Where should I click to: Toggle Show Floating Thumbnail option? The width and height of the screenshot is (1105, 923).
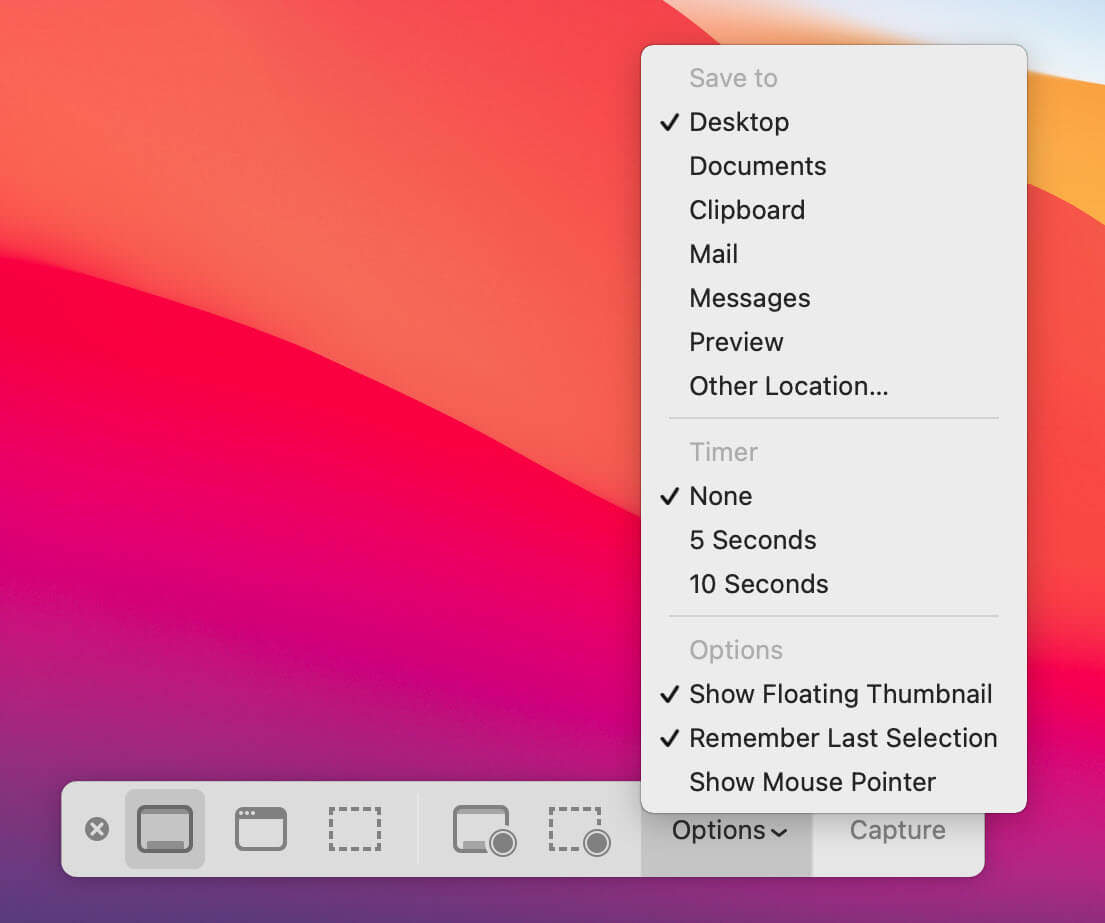[x=834, y=694]
